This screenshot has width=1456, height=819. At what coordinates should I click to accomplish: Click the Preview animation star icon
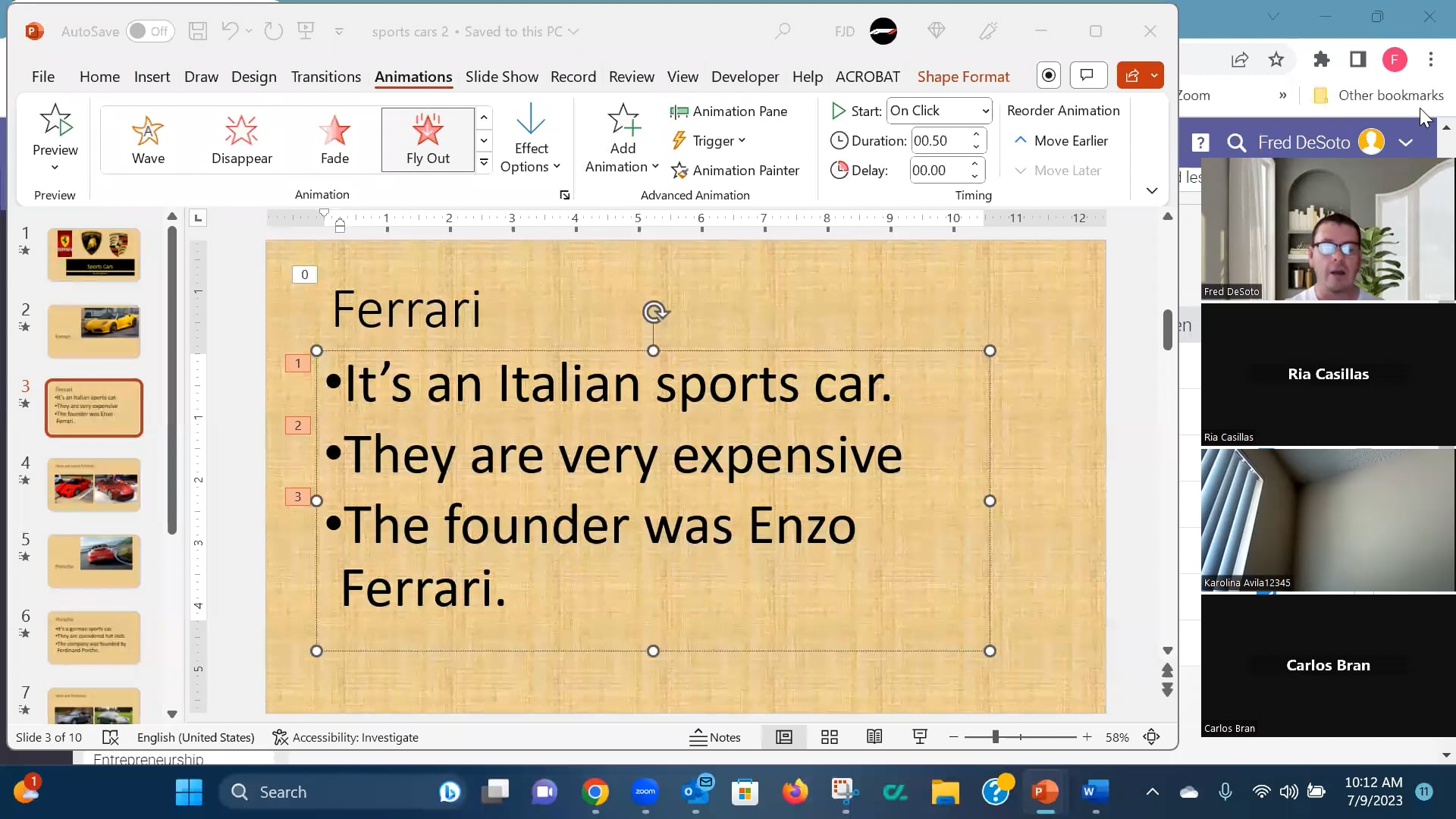click(55, 120)
